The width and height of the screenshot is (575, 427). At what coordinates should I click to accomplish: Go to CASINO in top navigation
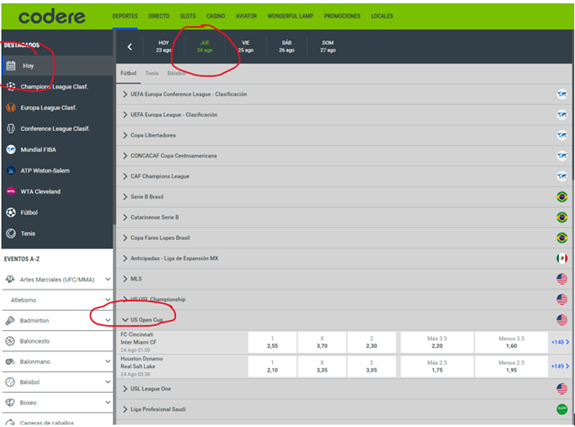point(216,16)
